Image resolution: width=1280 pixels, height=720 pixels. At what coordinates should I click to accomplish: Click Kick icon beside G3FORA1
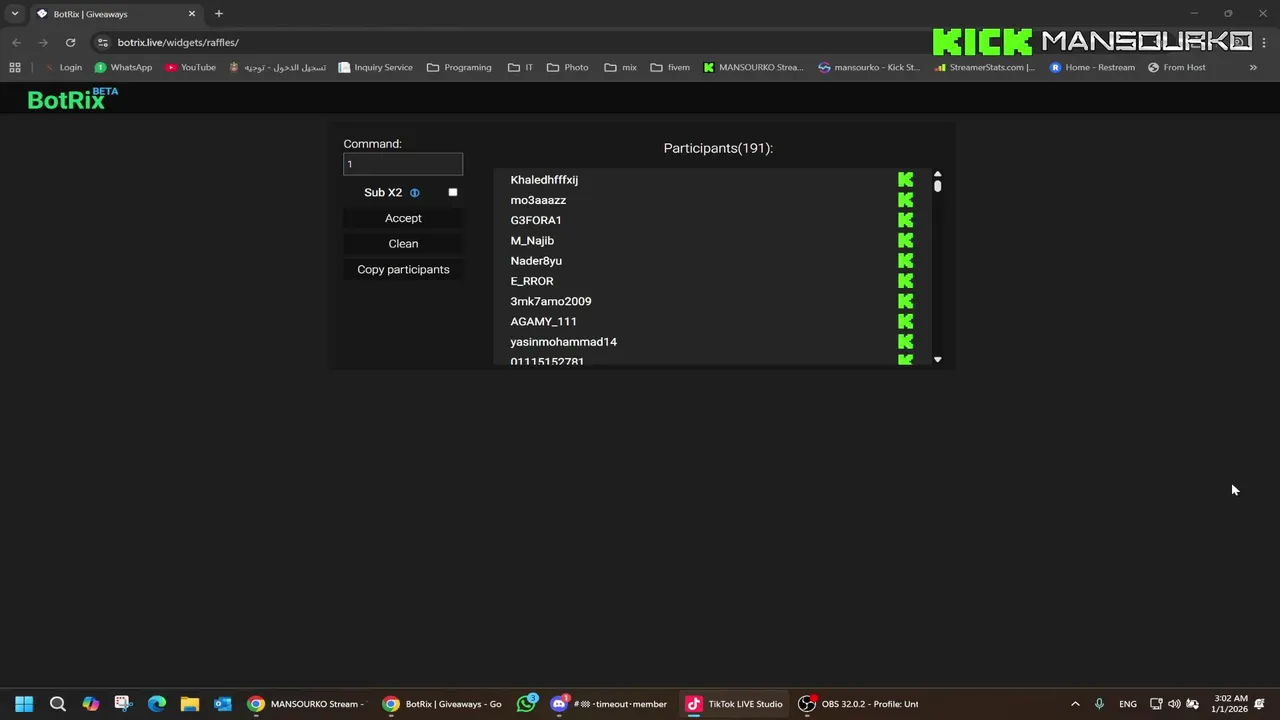(906, 220)
